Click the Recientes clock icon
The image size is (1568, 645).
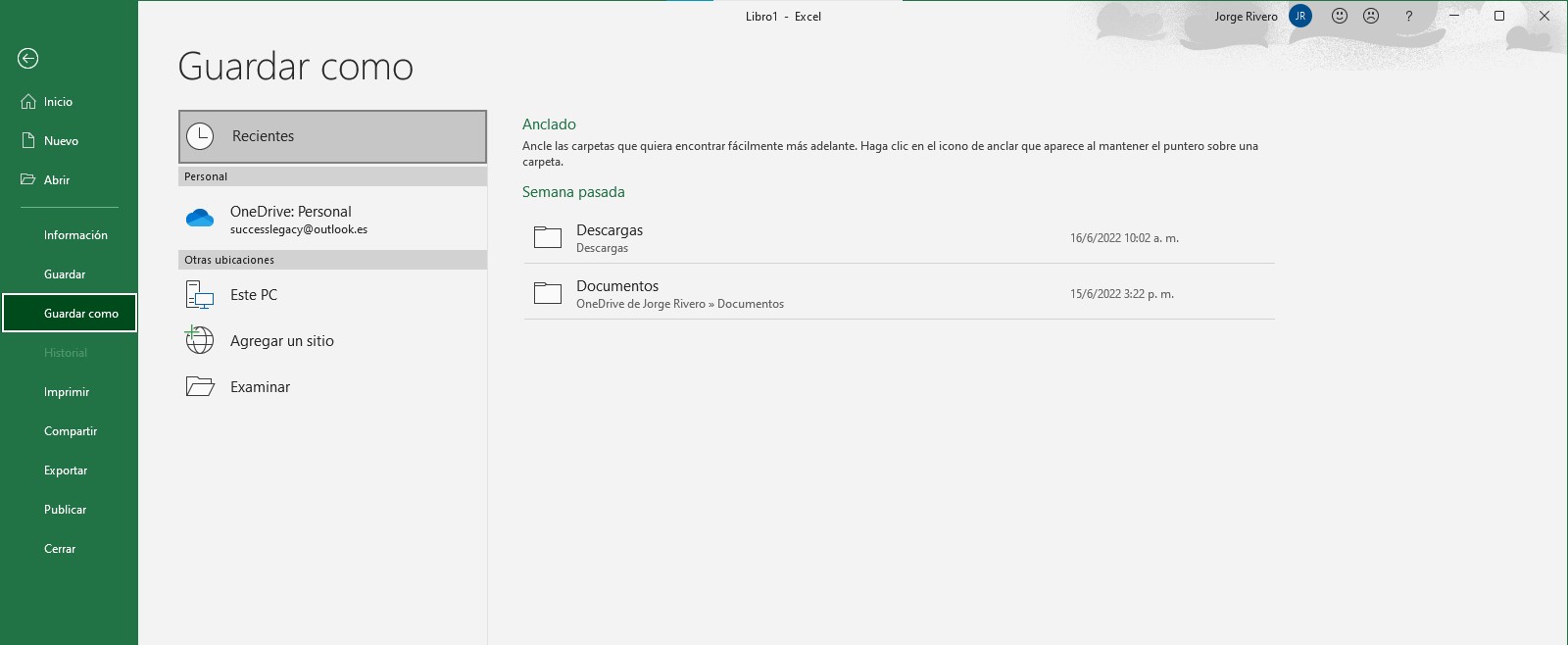point(200,136)
